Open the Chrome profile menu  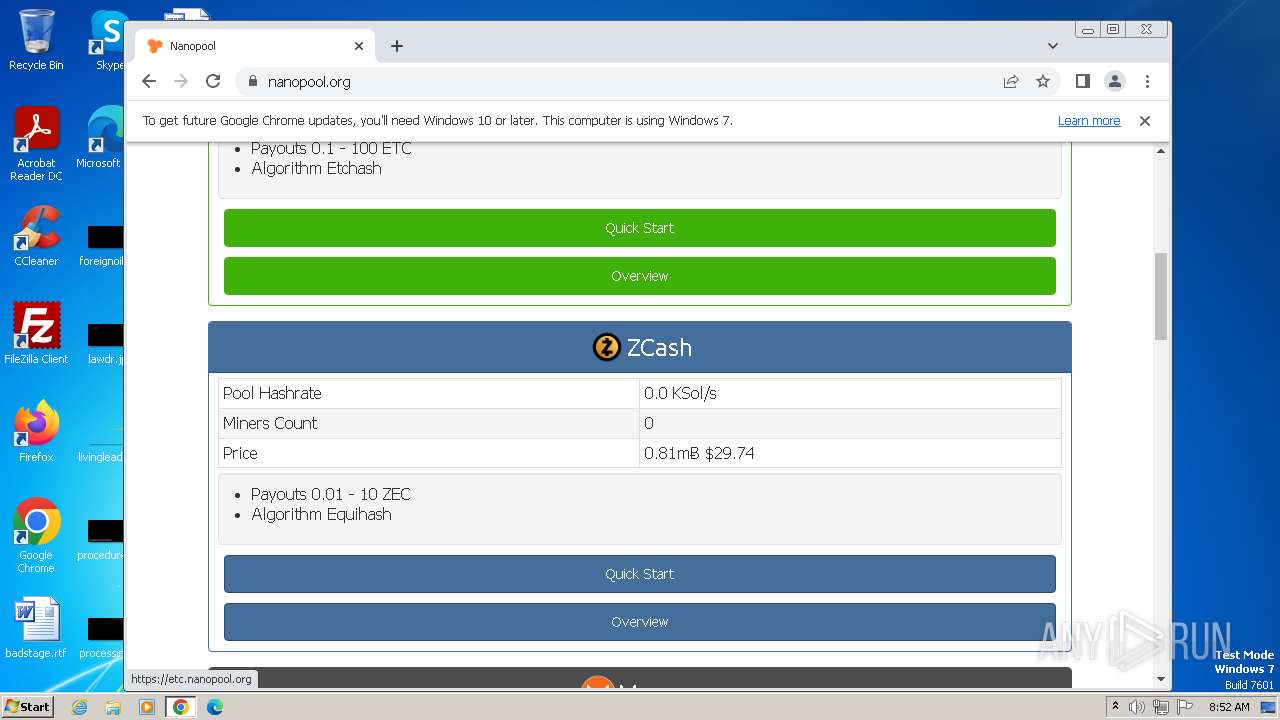[1115, 82]
